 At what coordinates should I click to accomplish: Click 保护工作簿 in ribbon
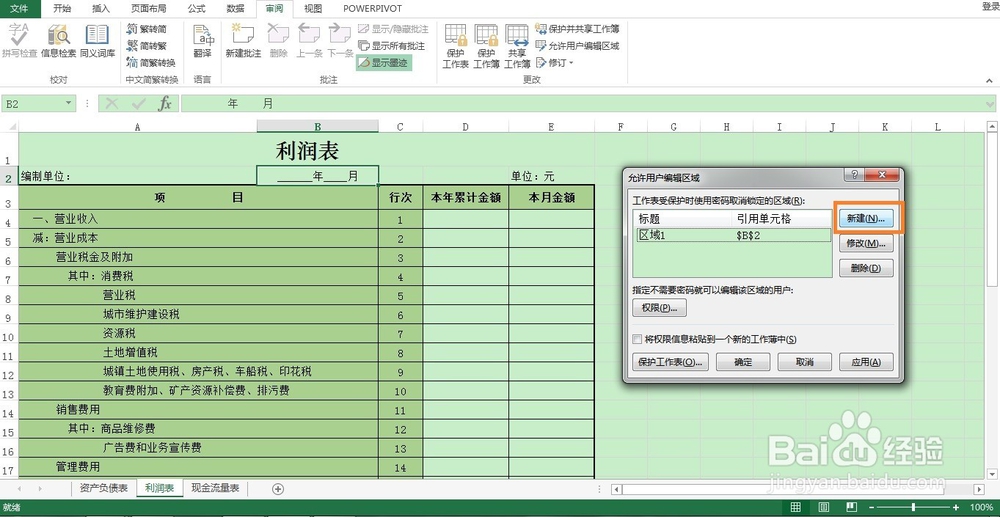486,46
